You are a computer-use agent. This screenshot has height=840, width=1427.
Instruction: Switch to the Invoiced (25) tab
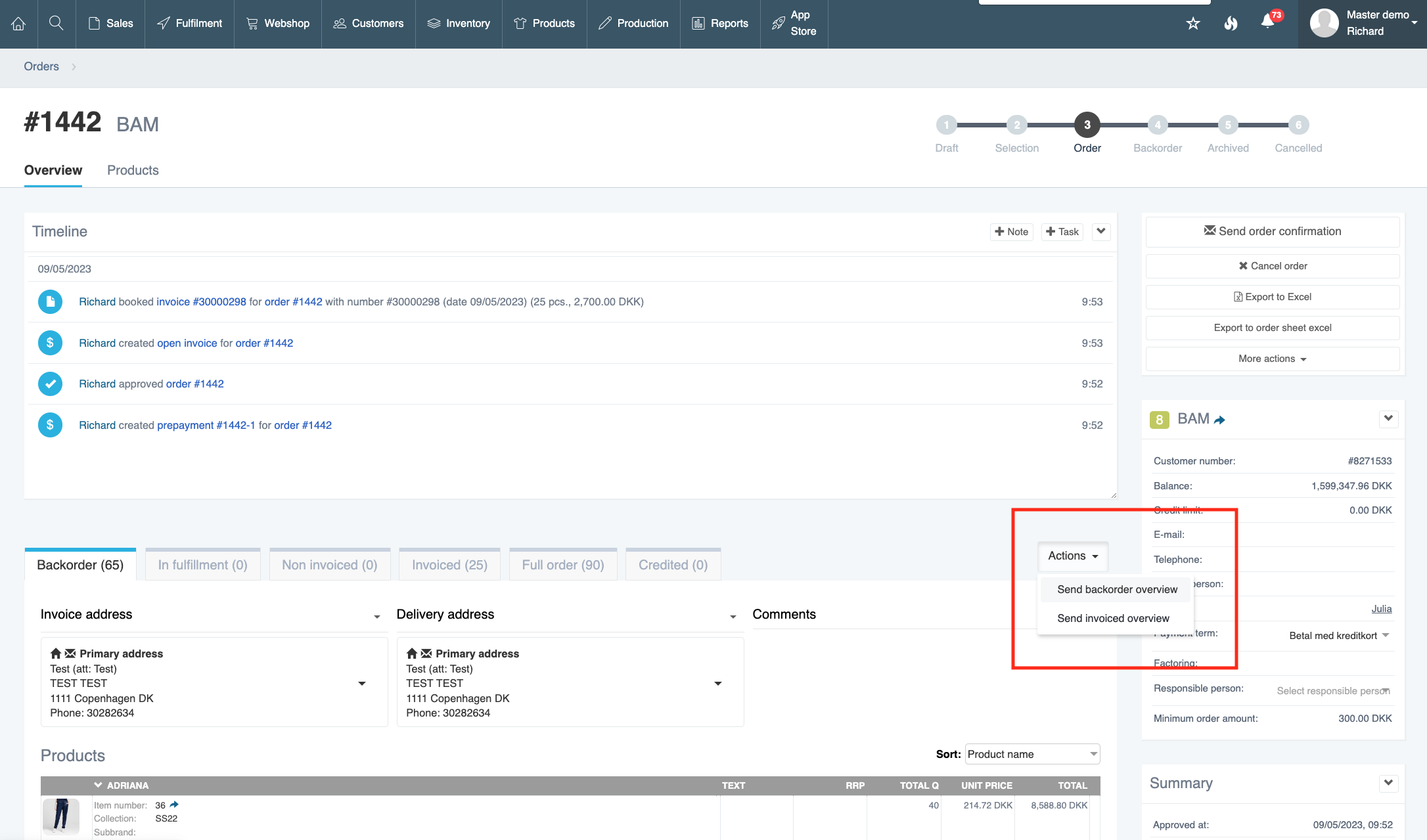(449, 565)
